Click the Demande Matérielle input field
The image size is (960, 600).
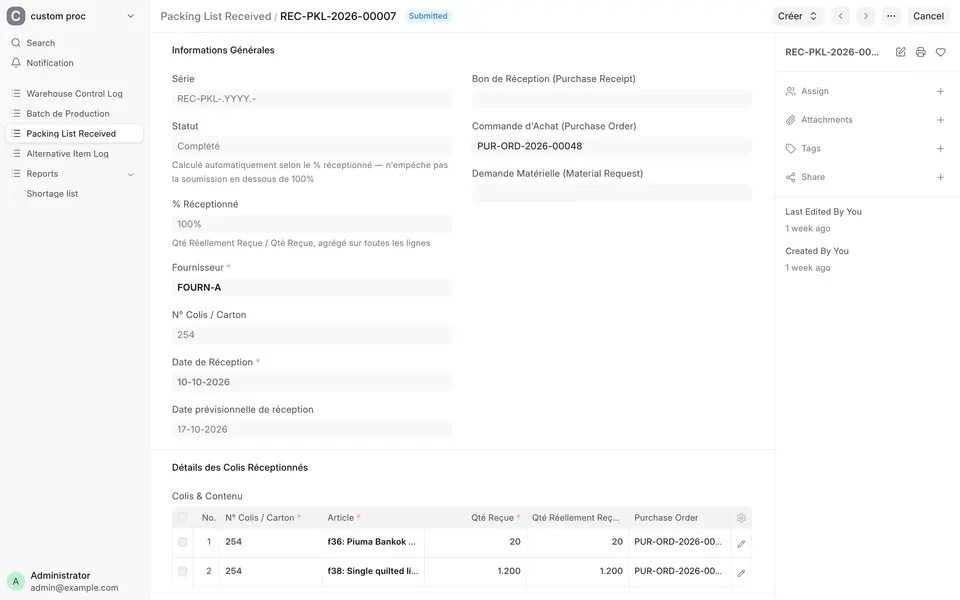[x=612, y=193]
